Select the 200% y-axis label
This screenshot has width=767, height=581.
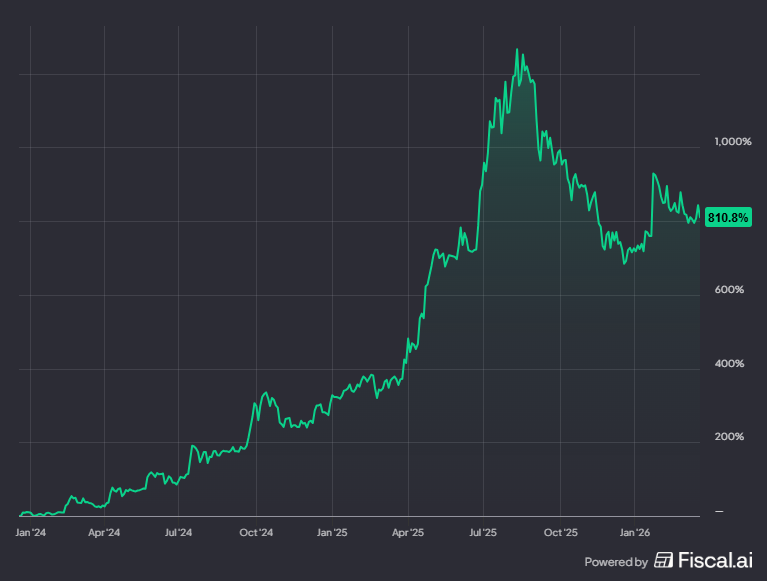(729, 437)
